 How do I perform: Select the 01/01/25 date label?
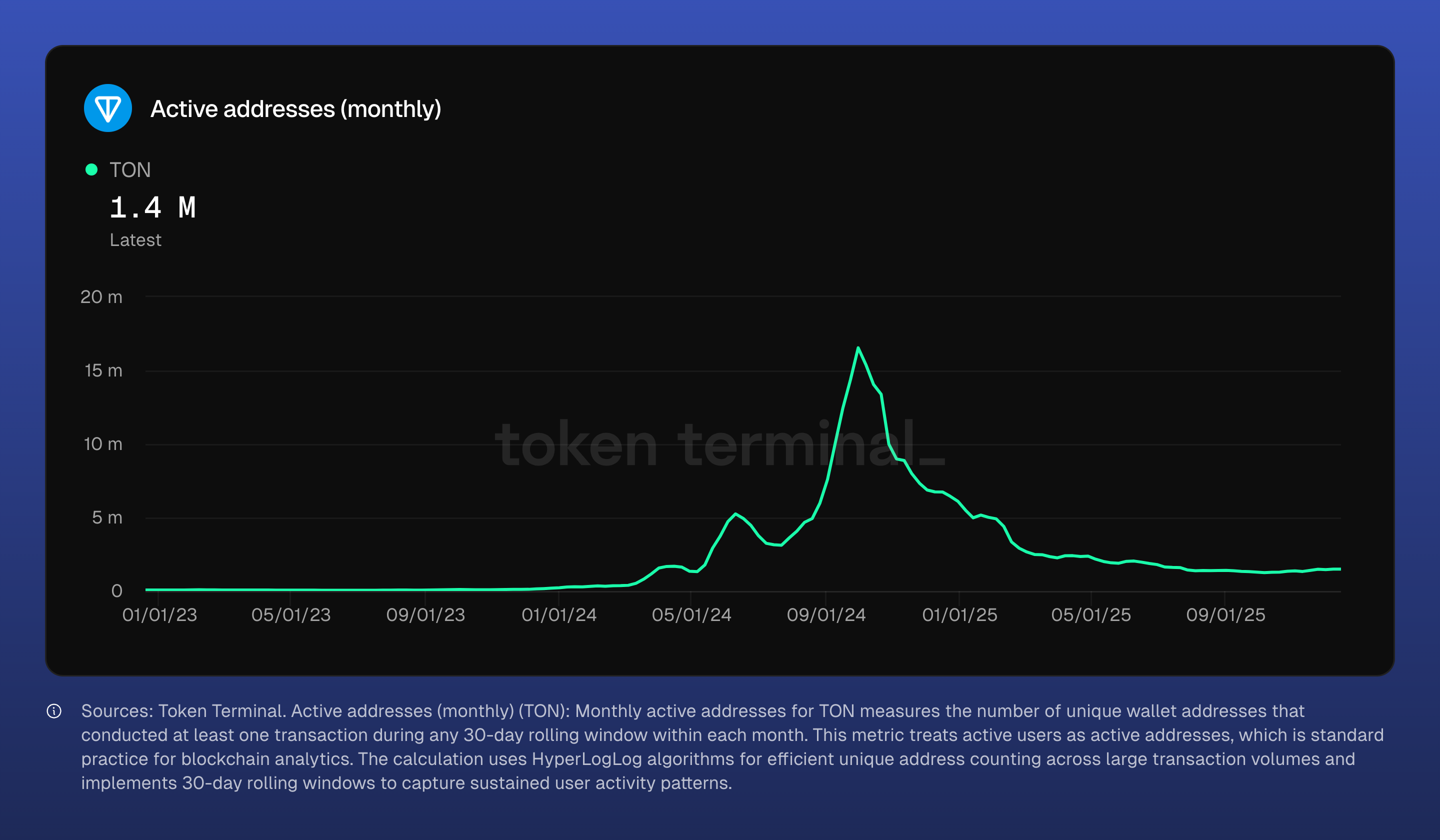click(x=959, y=615)
